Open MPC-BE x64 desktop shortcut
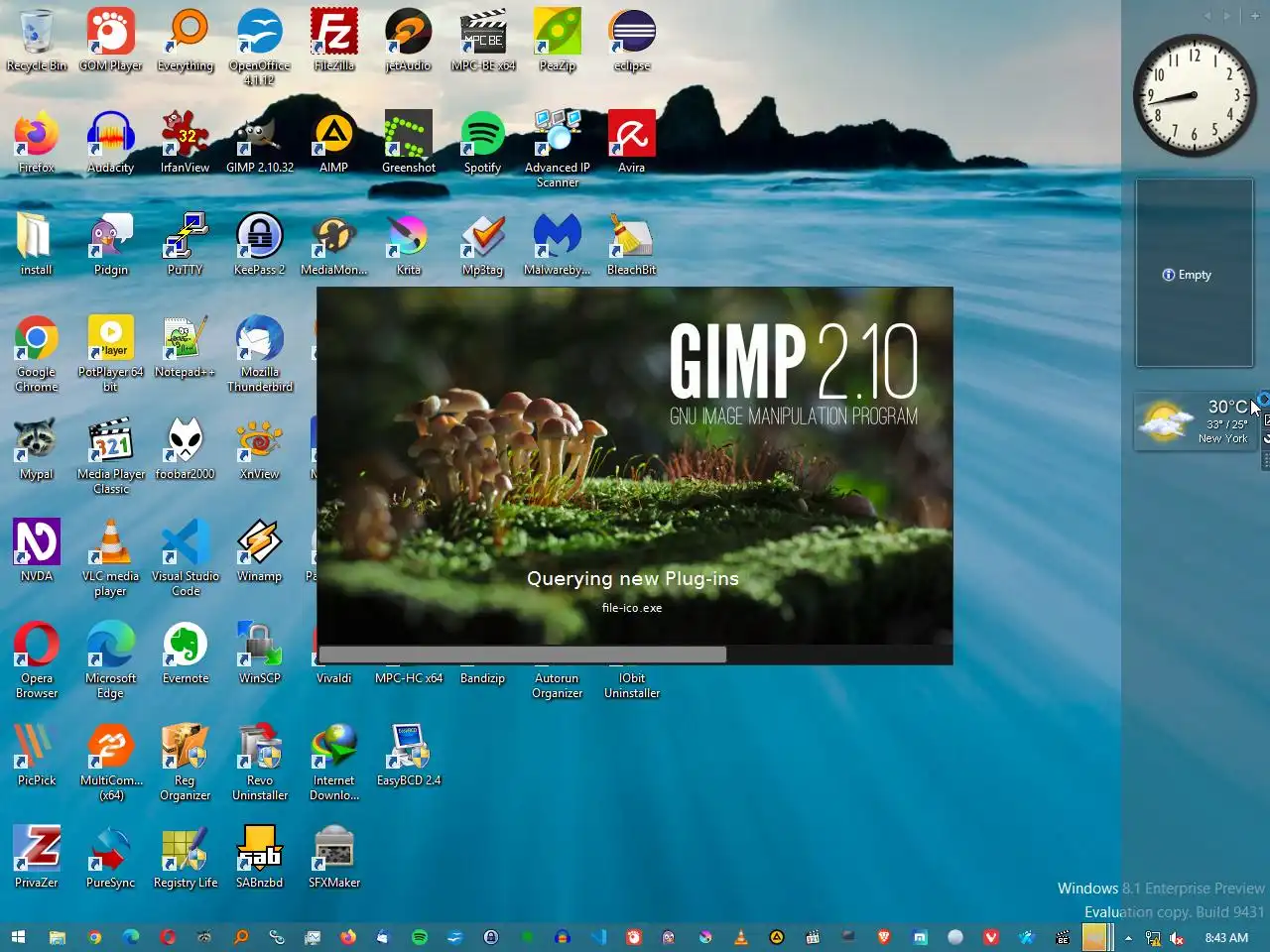Image resolution: width=1270 pixels, height=952 pixels. pyautogui.click(x=483, y=41)
